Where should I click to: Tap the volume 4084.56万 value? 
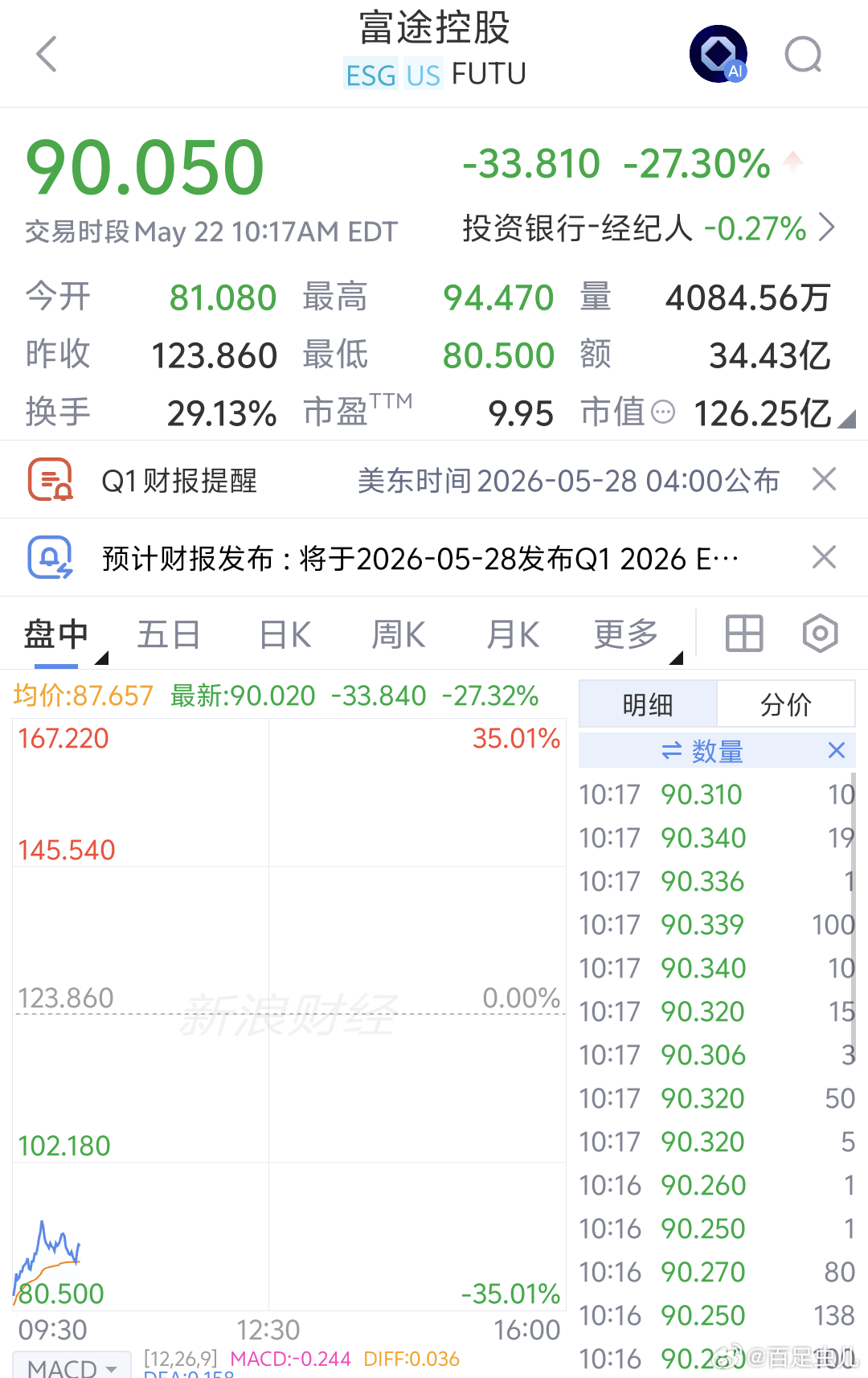748,297
